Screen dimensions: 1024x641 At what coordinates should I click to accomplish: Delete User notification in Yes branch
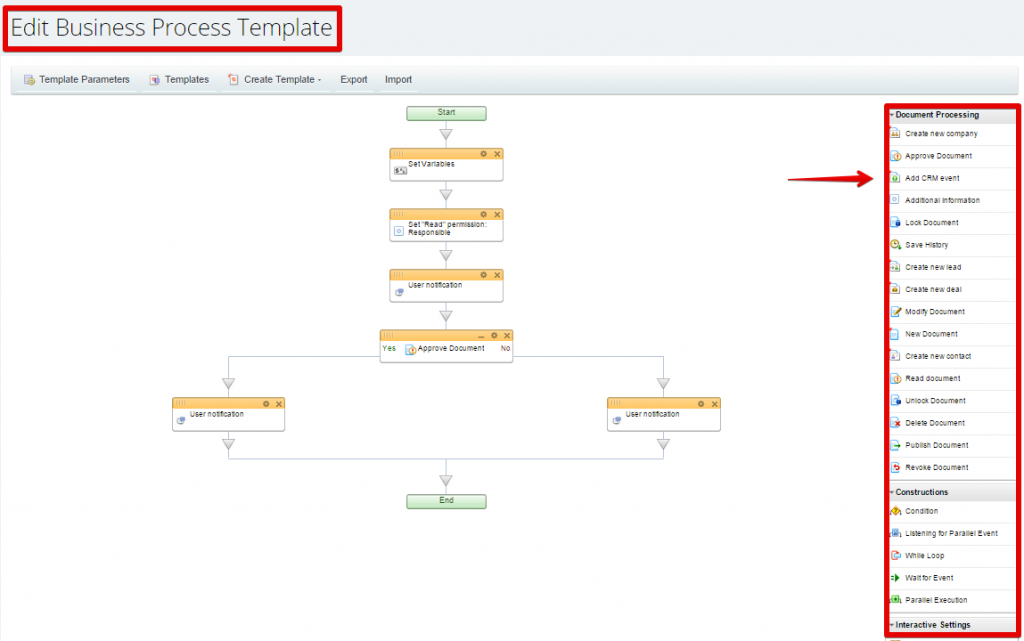click(279, 404)
